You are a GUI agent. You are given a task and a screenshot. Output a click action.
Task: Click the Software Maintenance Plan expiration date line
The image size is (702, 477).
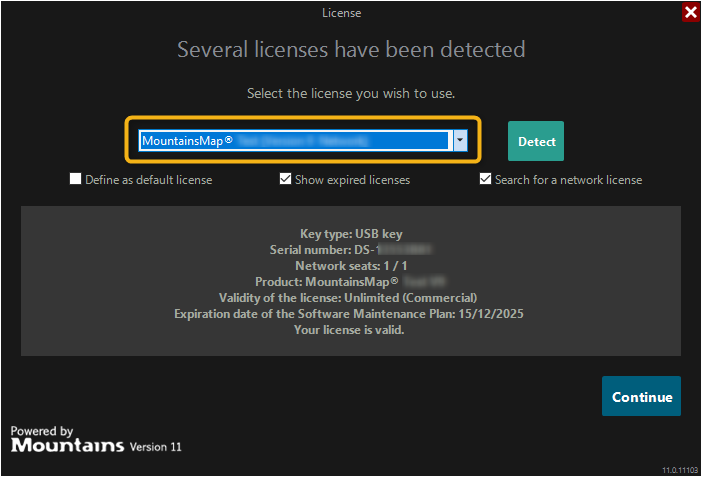[x=349, y=314]
